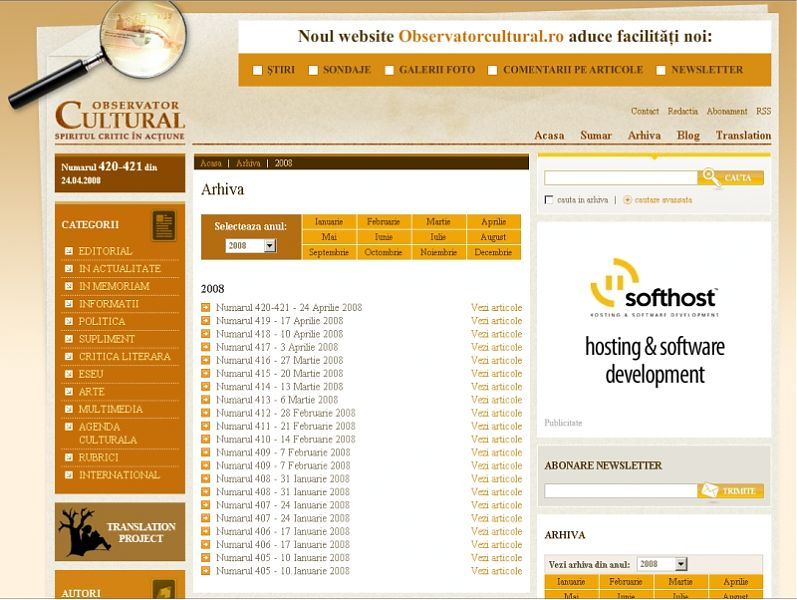This screenshot has height=600, width=797.
Task: Click the bullet icon next to INTERNATIONAL
Action: (69, 475)
